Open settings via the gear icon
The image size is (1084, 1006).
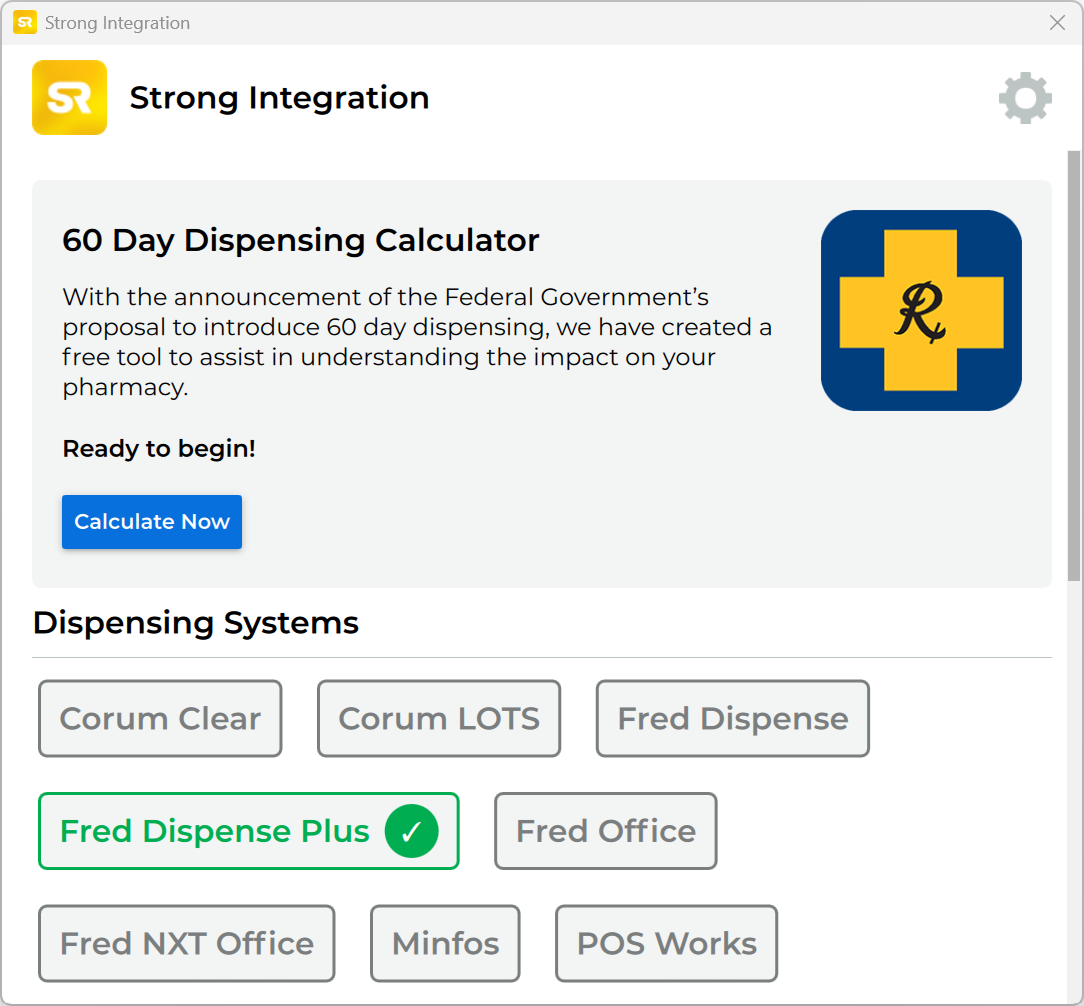pyautogui.click(x=1025, y=97)
